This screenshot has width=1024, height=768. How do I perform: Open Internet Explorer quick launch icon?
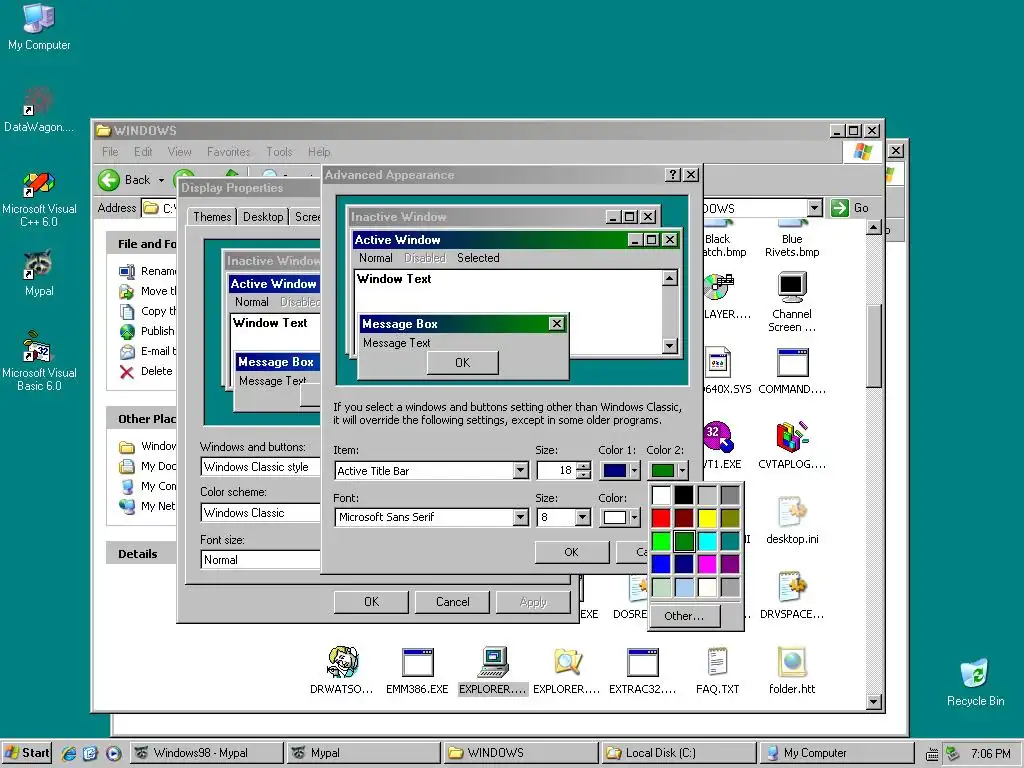click(x=69, y=753)
